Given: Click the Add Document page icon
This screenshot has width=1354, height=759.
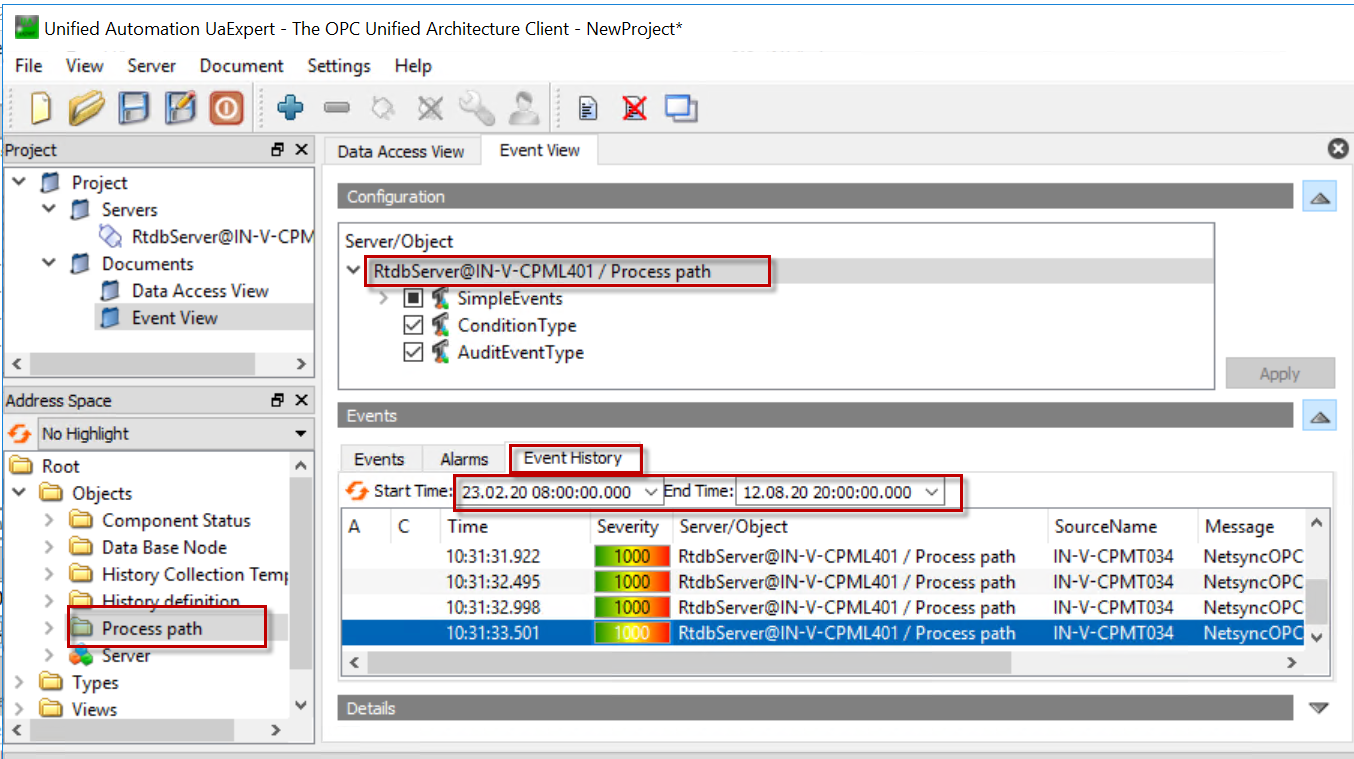Looking at the screenshot, I should tap(589, 108).
